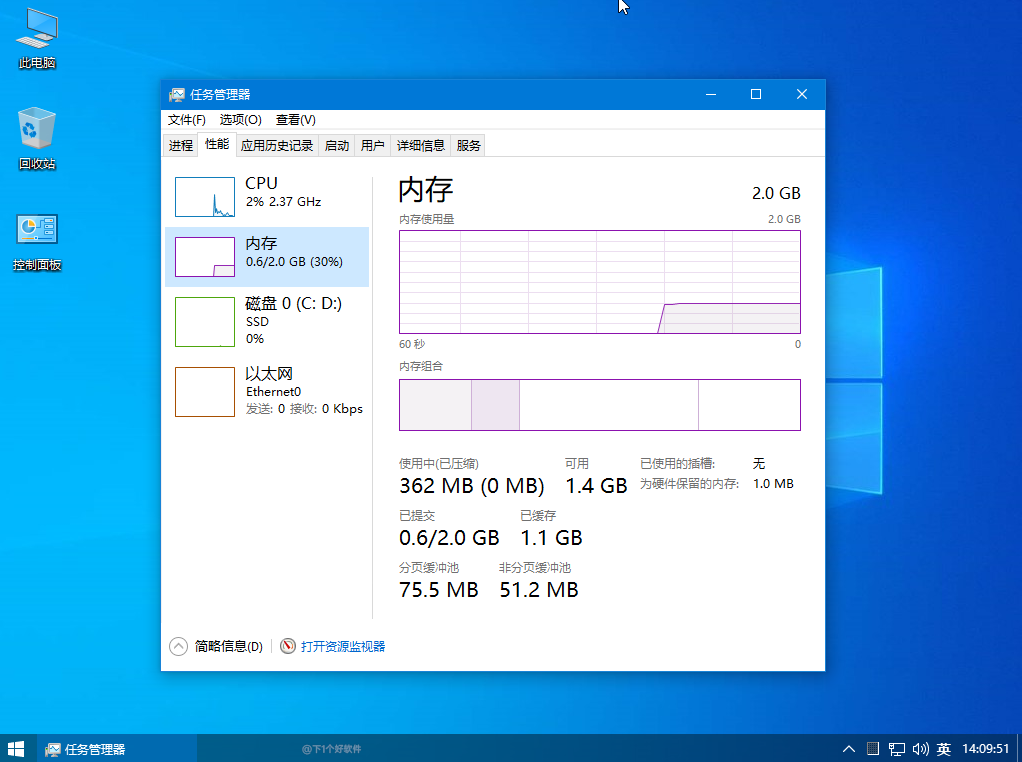Select the CPU performance graph thumbnail
The width and height of the screenshot is (1022, 762).
click(205, 197)
